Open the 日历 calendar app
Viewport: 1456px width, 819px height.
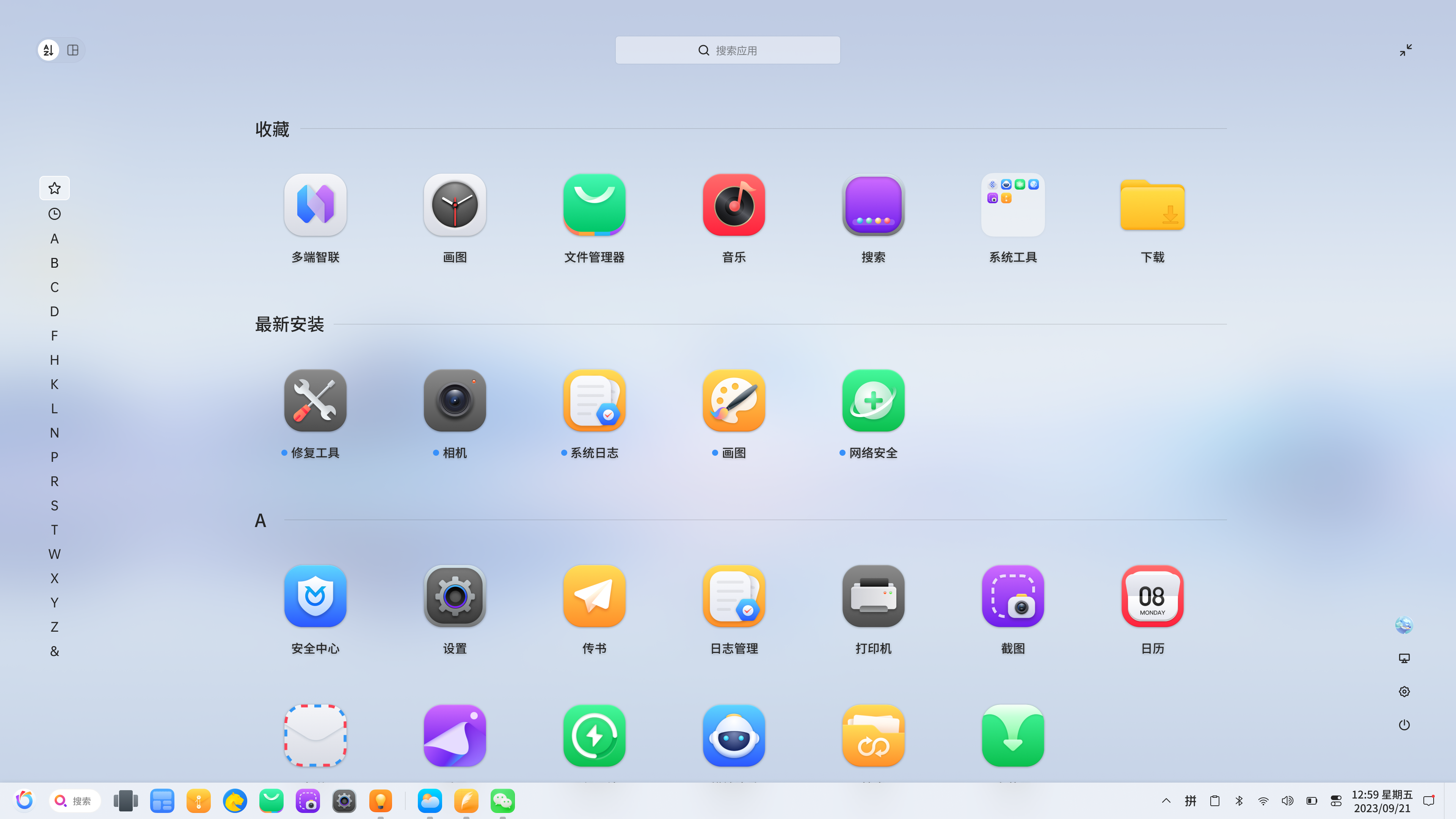(1153, 596)
